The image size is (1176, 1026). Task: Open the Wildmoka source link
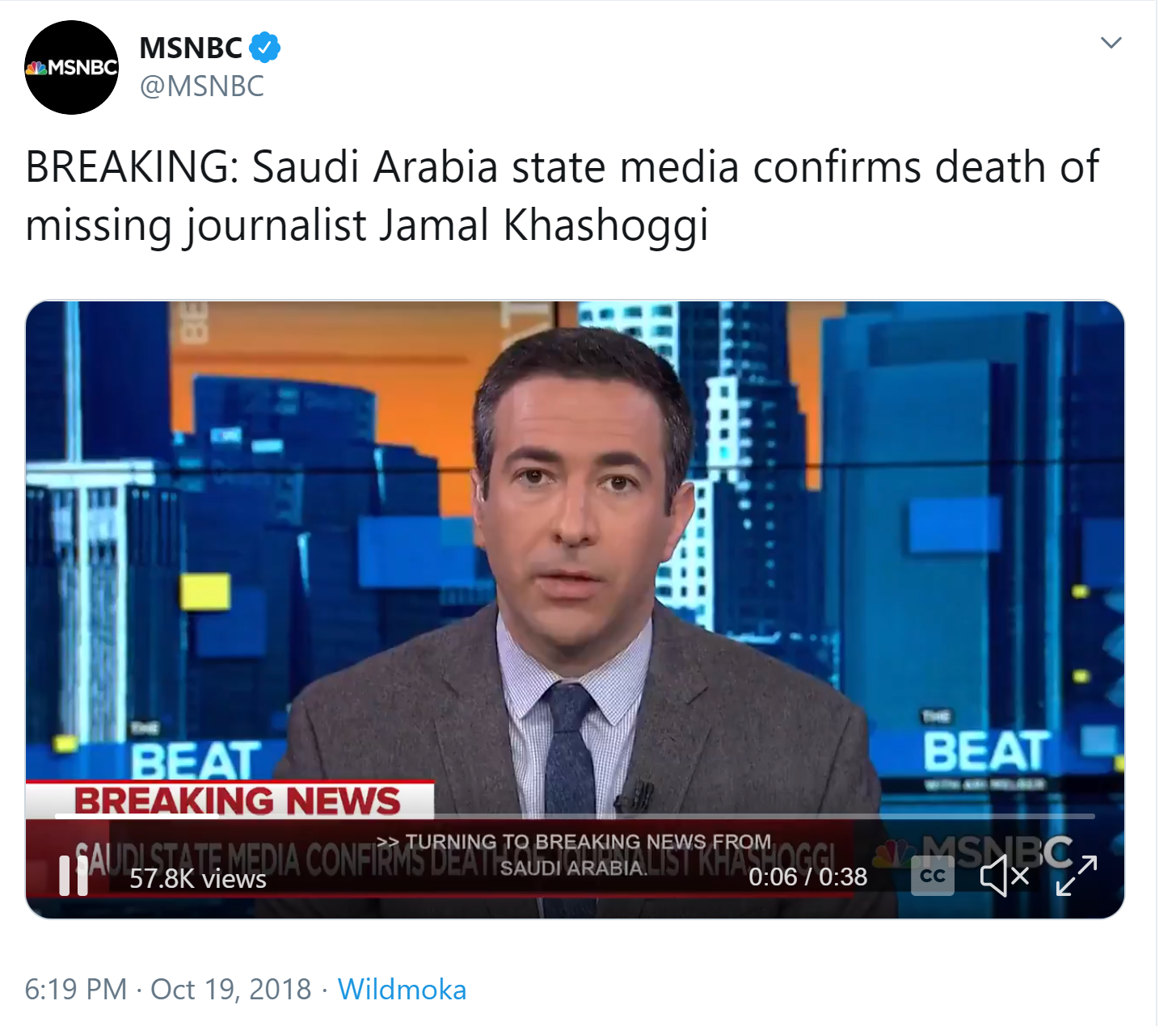pyautogui.click(x=402, y=989)
